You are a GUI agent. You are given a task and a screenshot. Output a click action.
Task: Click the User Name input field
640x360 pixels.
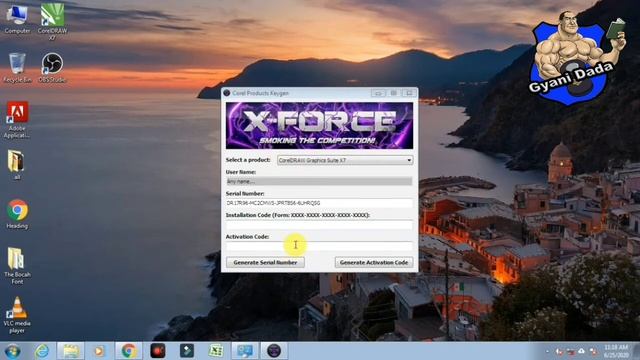(319, 182)
